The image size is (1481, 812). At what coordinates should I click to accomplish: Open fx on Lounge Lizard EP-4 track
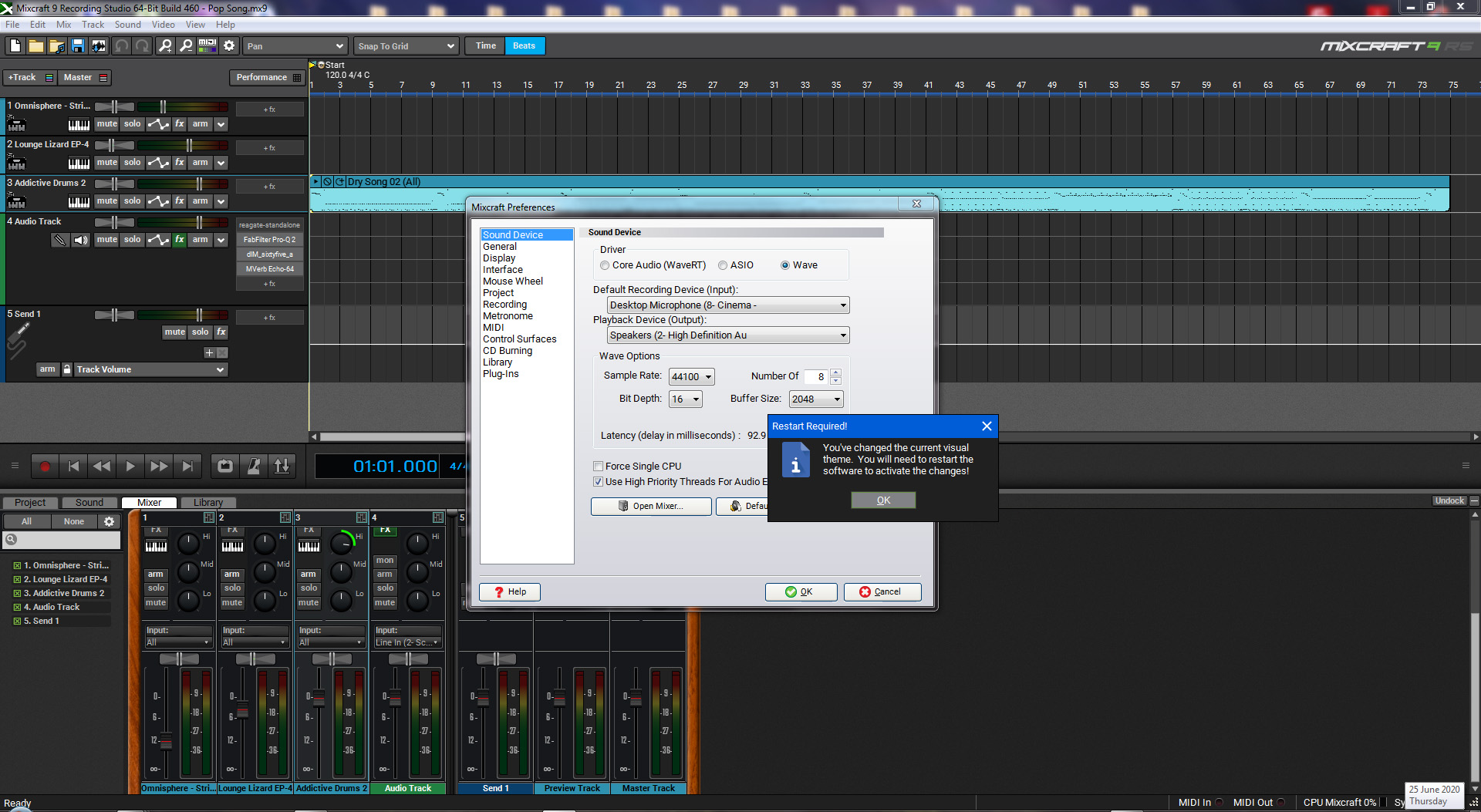tap(180, 163)
